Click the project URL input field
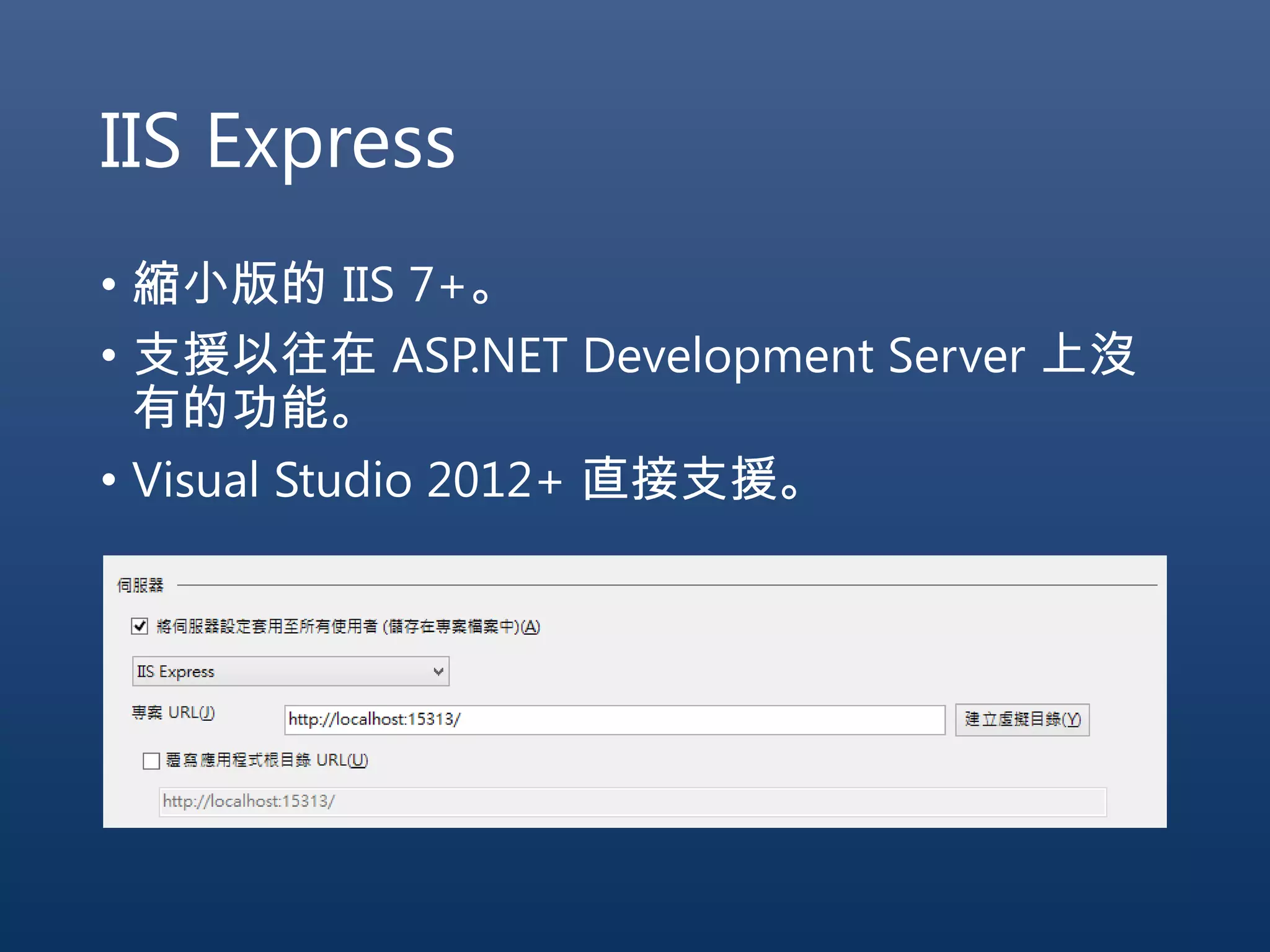The width and height of the screenshot is (1270, 952). (x=615, y=720)
